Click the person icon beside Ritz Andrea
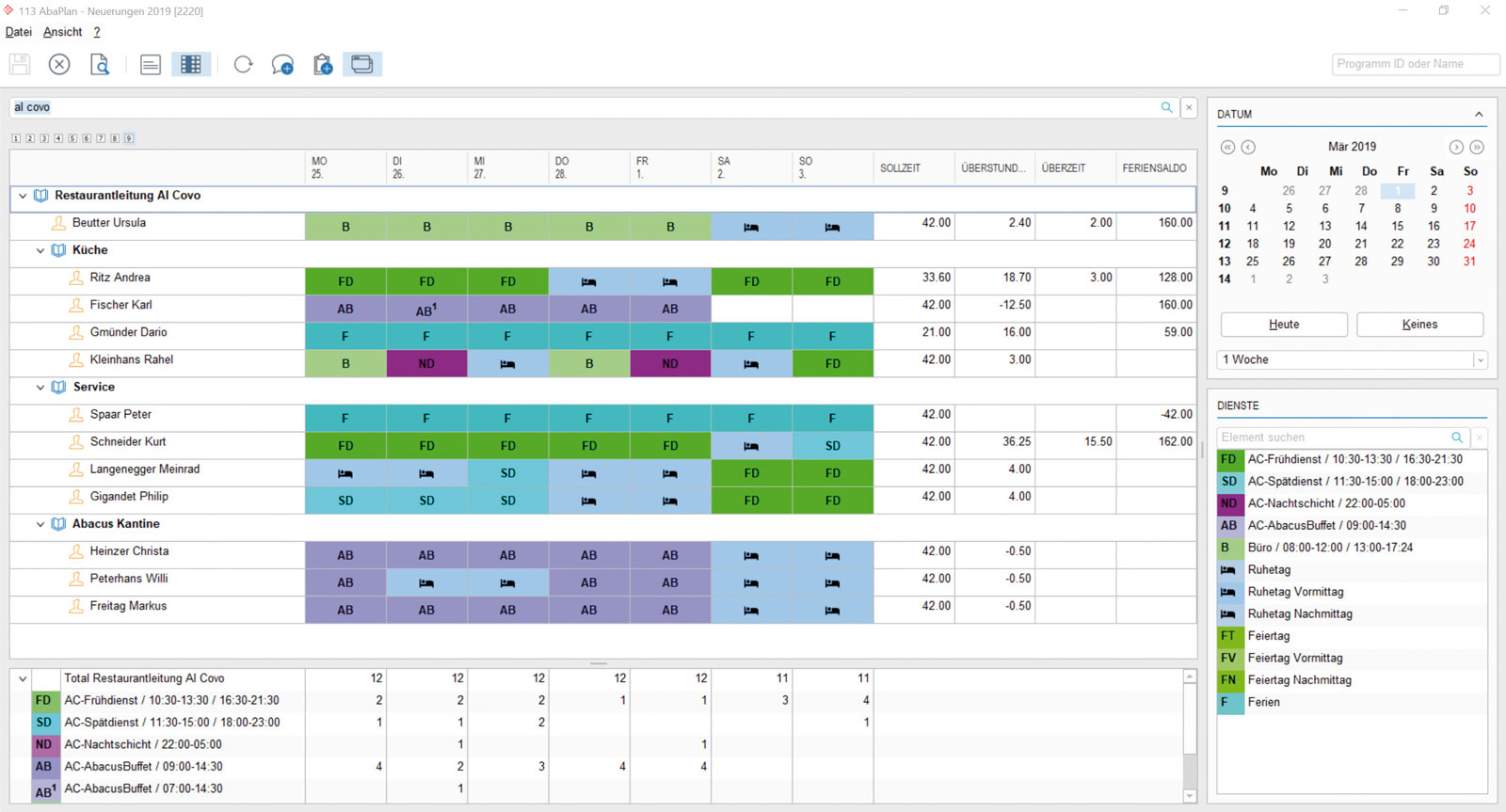The width and height of the screenshot is (1506, 812). 76,278
